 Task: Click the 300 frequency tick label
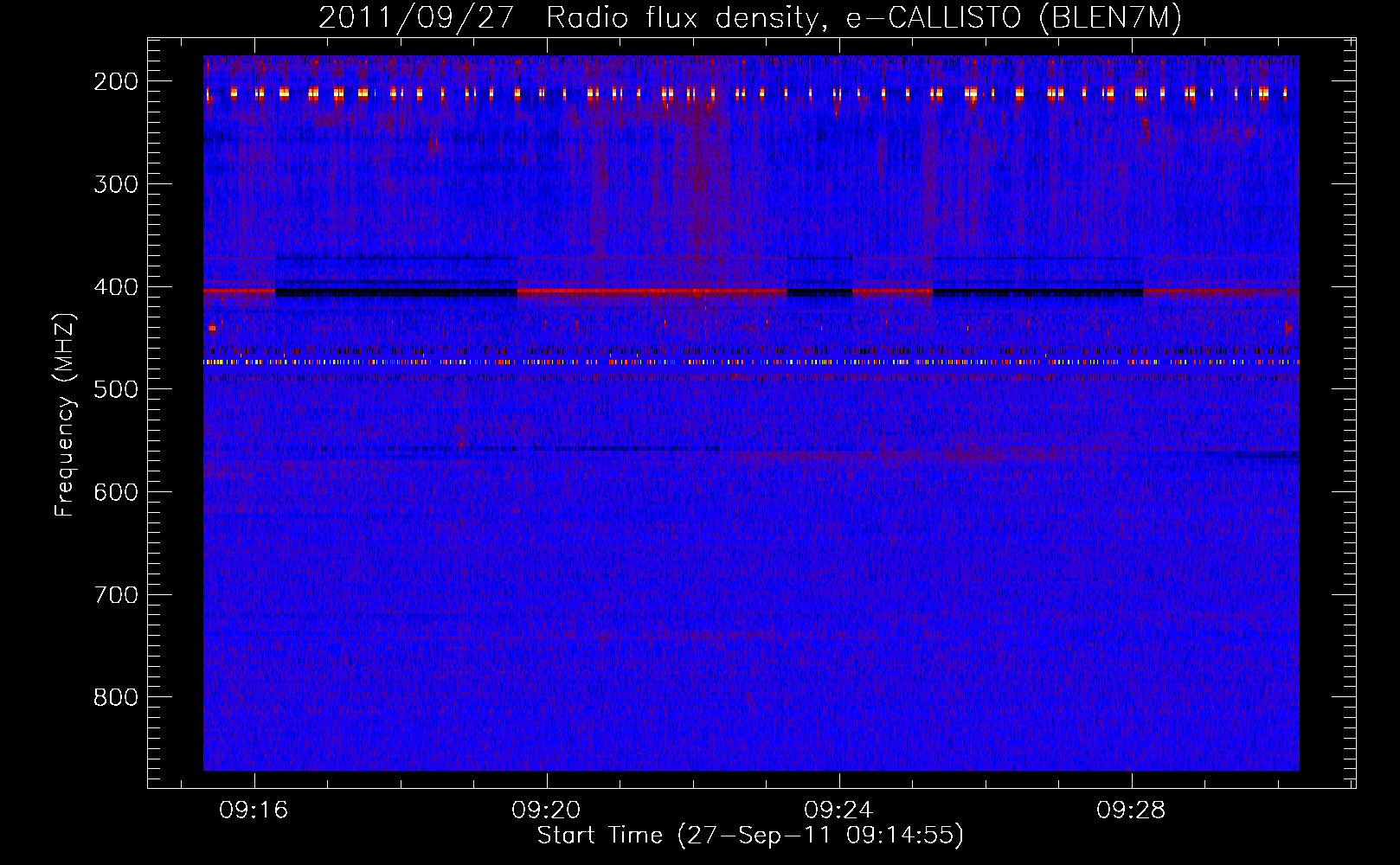coord(116,184)
